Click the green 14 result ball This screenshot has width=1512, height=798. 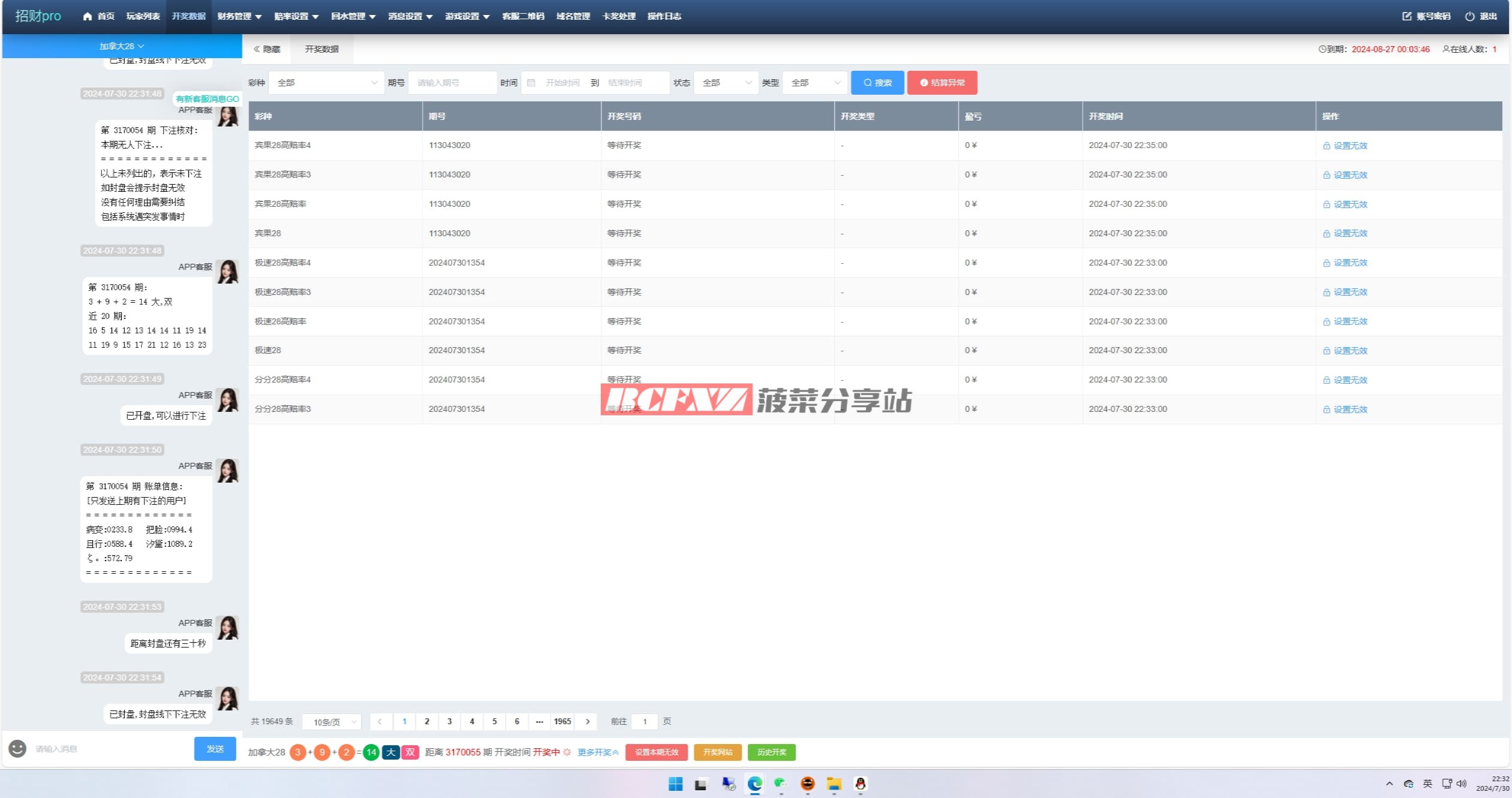[371, 752]
